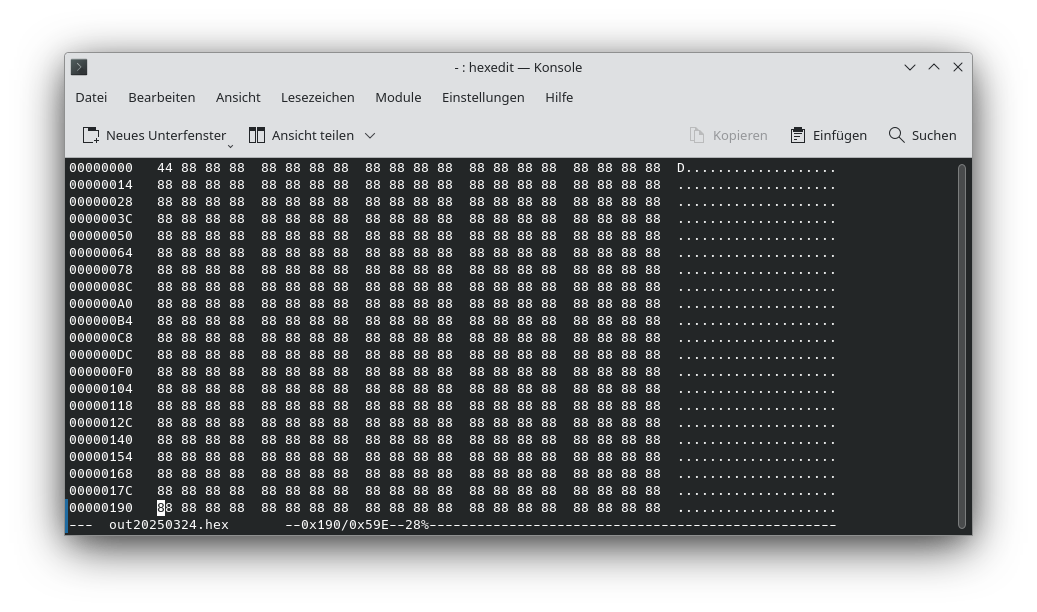The width and height of the screenshot is (1037, 612).
Task: Open the Module menu
Action: 398,97
